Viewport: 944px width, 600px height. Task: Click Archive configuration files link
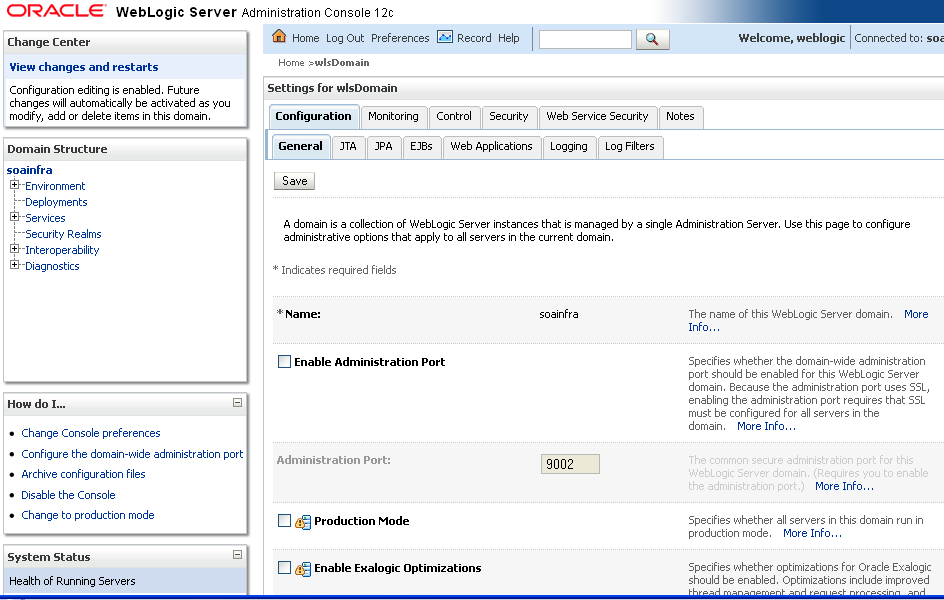click(83, 474)
